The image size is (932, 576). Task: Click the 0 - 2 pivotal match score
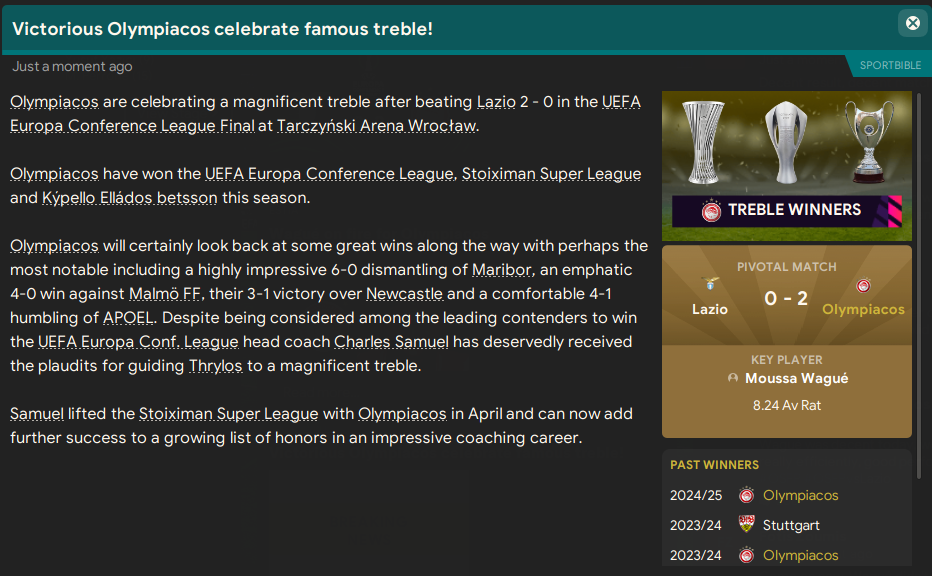[786, 298]
